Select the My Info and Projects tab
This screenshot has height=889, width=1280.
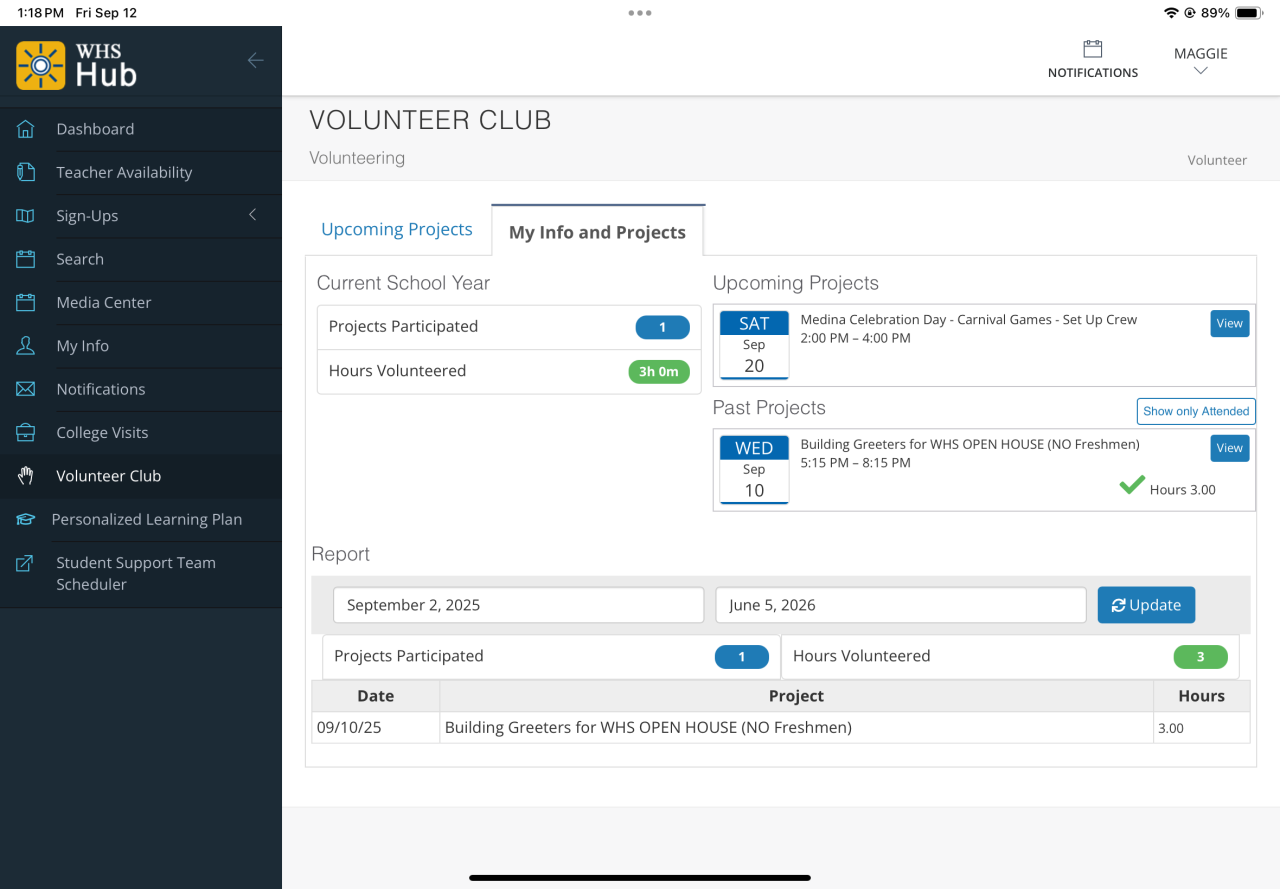coord(597,232)
